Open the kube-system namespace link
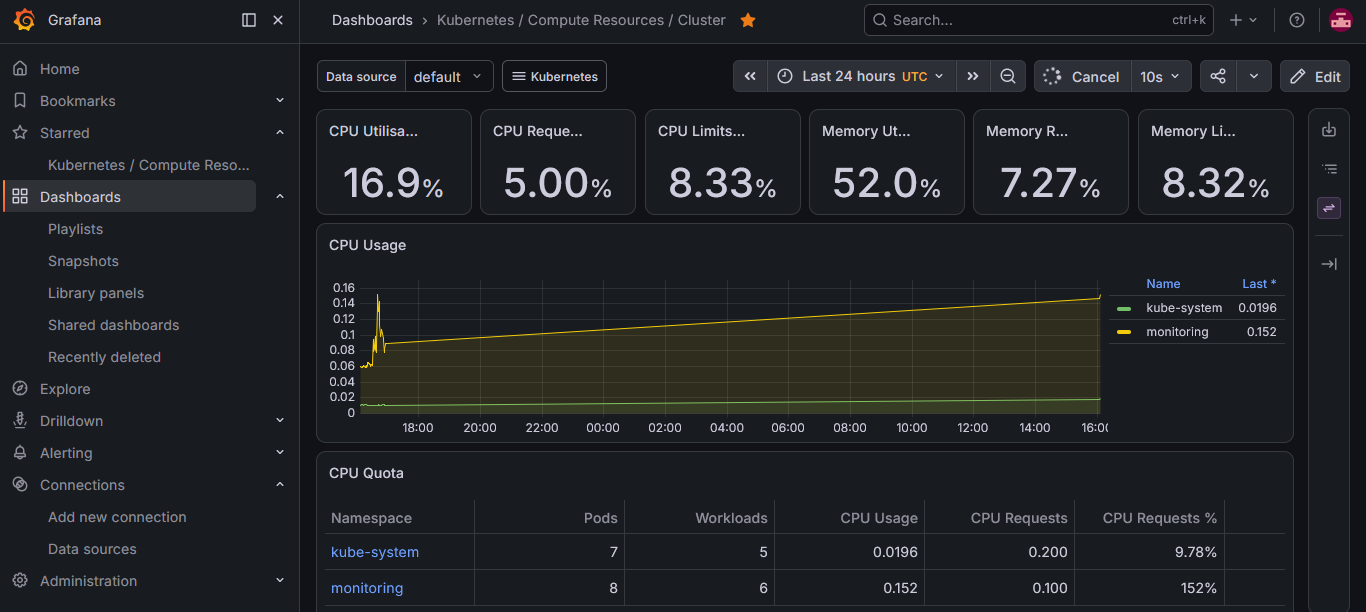 pos(375,552)
